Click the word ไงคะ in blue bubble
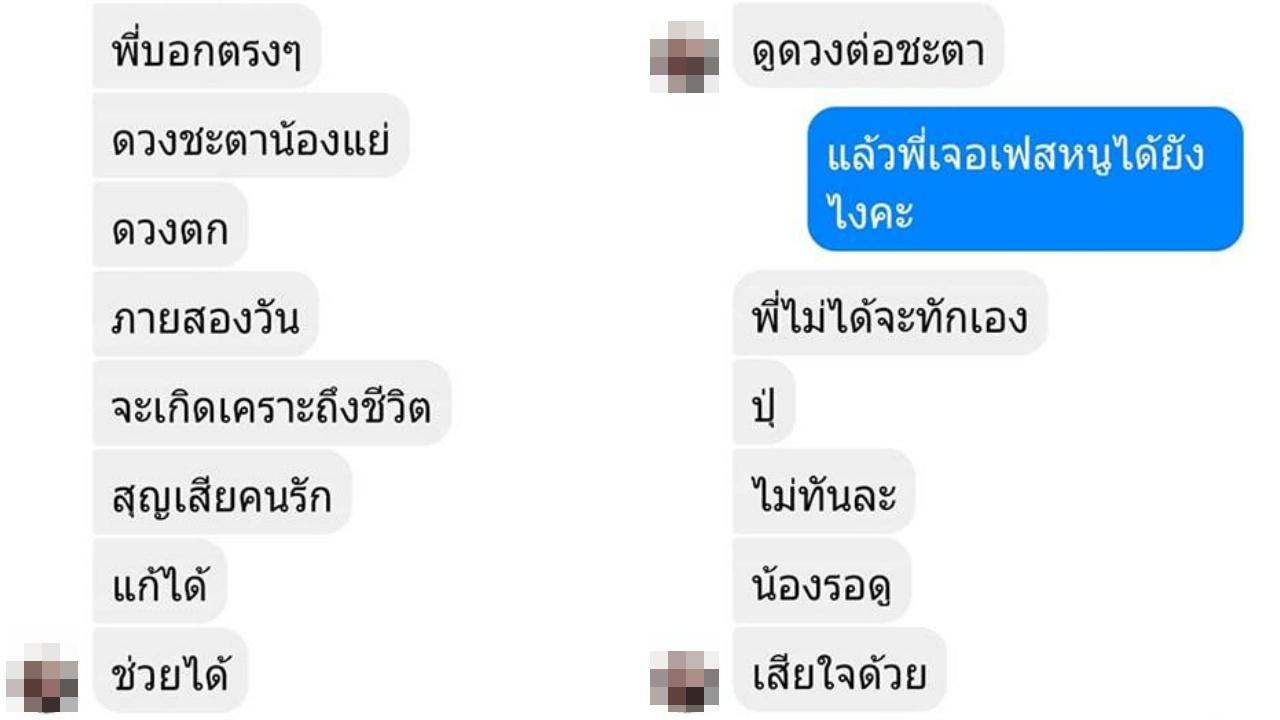Screen dimensions: 1280x720 871,211
